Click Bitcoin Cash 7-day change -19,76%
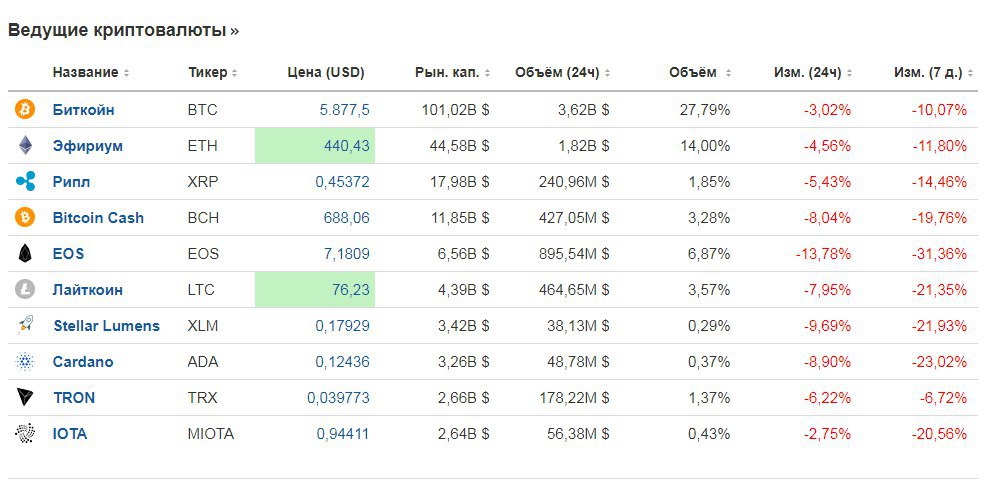The image size is (990, 479). [939, 218]
